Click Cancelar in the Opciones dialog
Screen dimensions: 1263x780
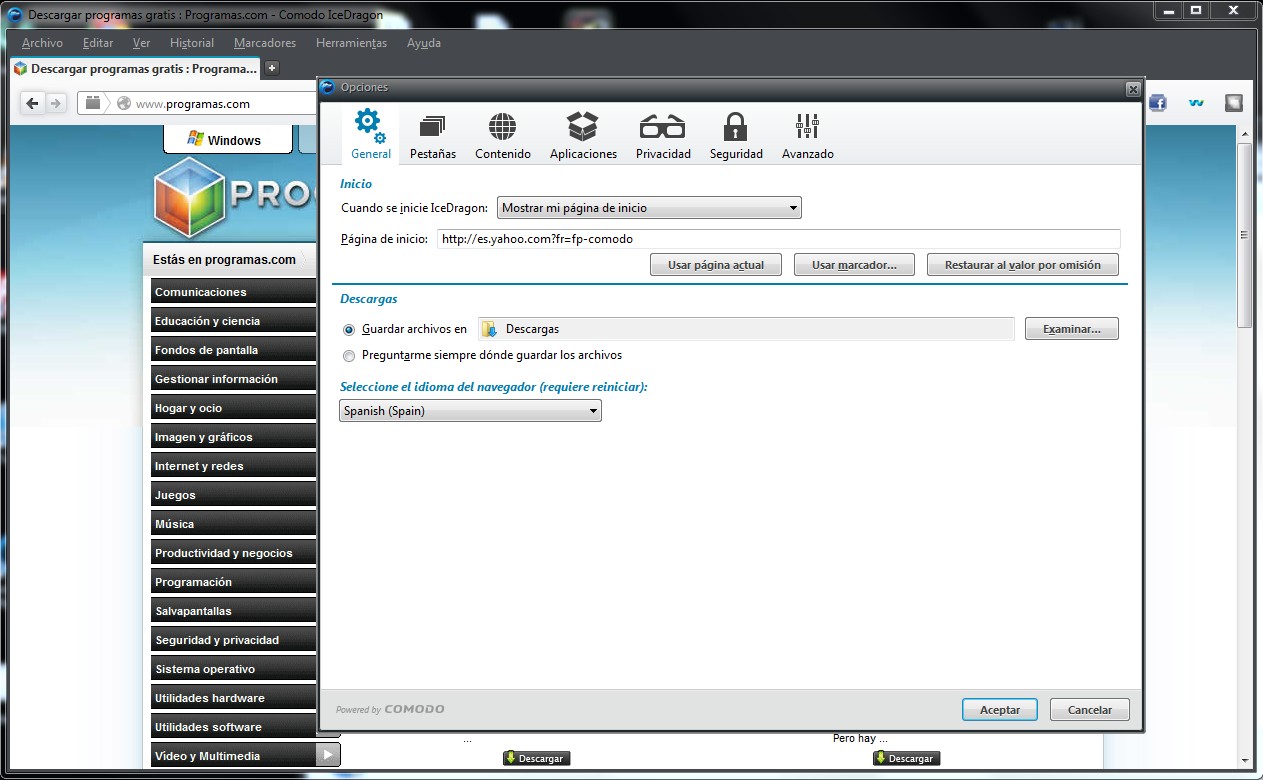[x=1090, y=710]
